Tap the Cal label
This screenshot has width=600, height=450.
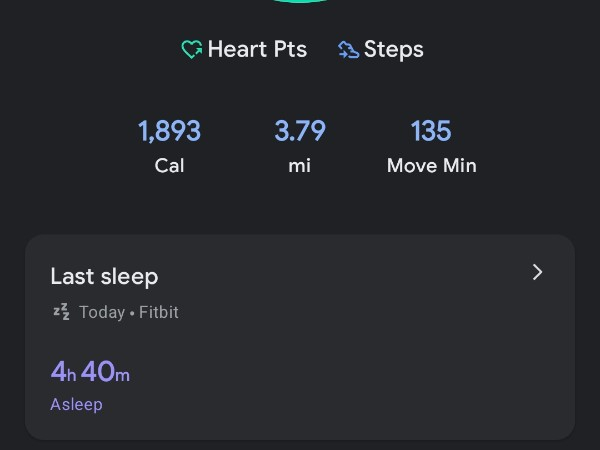[169, 166]
